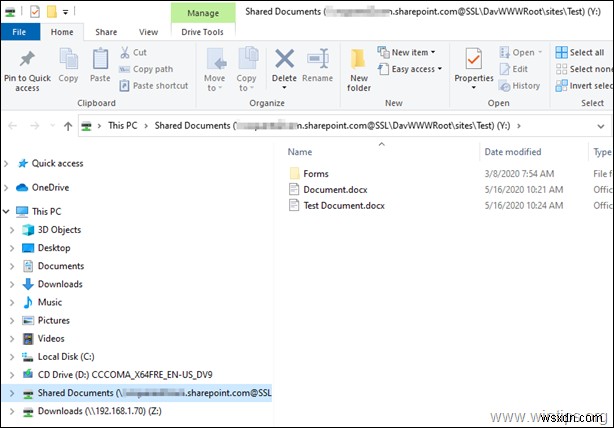Open the Drive Tools tab
The image size is (614, 428).
pos(202,32)
